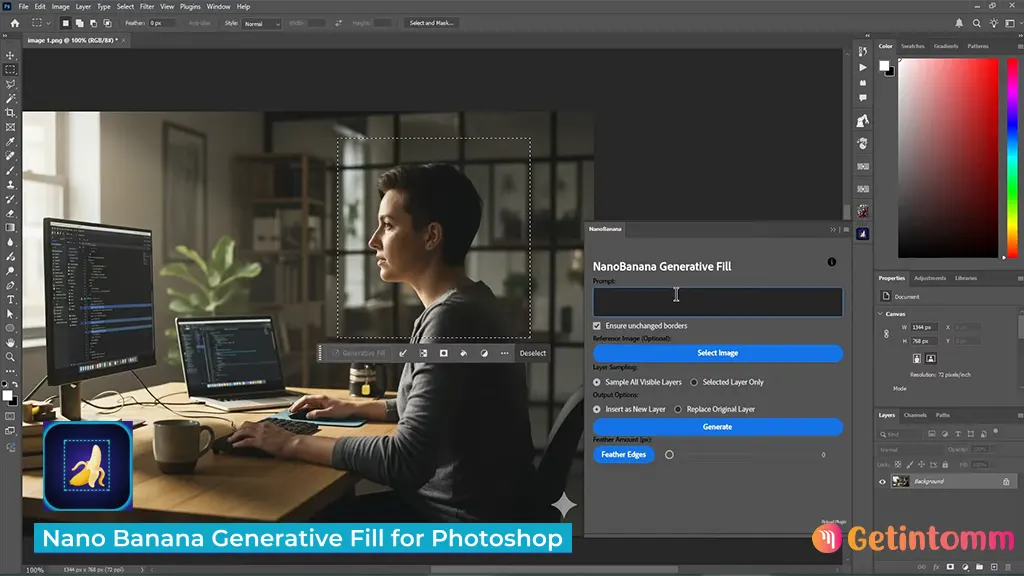Collapse the NanoBanana panel with double arrows
The image size is (1024, 576).
833,229
